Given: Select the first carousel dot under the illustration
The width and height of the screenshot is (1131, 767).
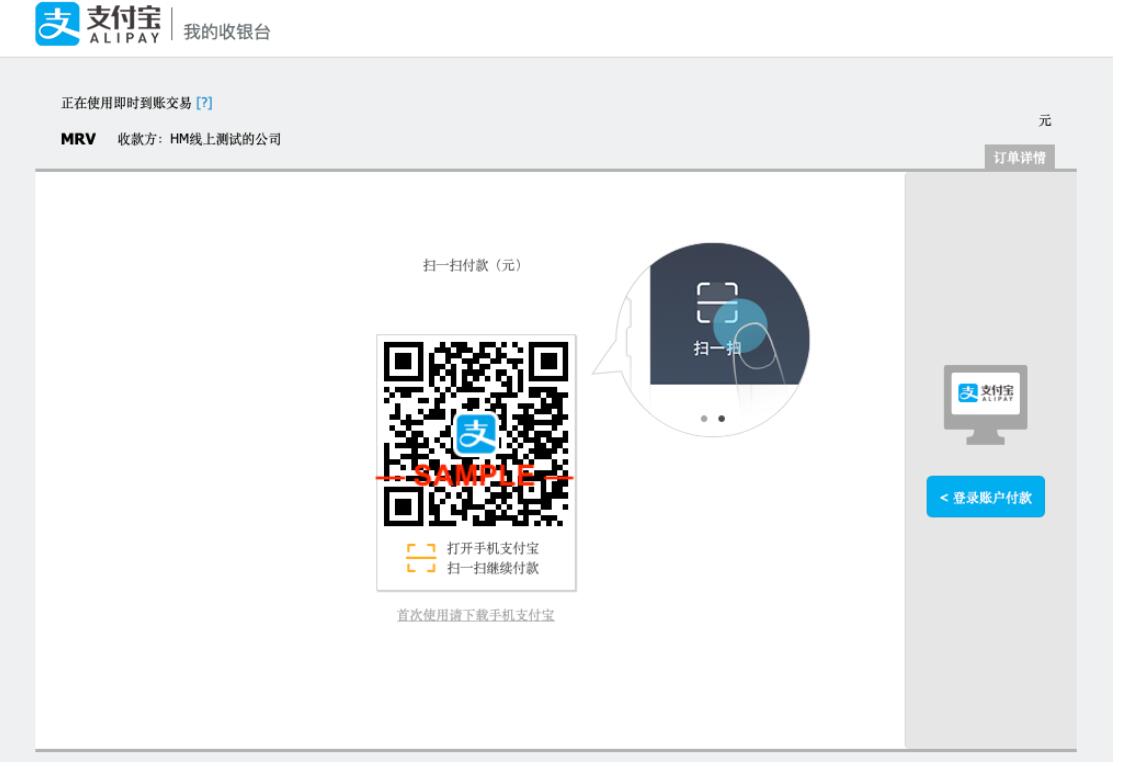Looking at the screenshot, I should click(704, 418).
